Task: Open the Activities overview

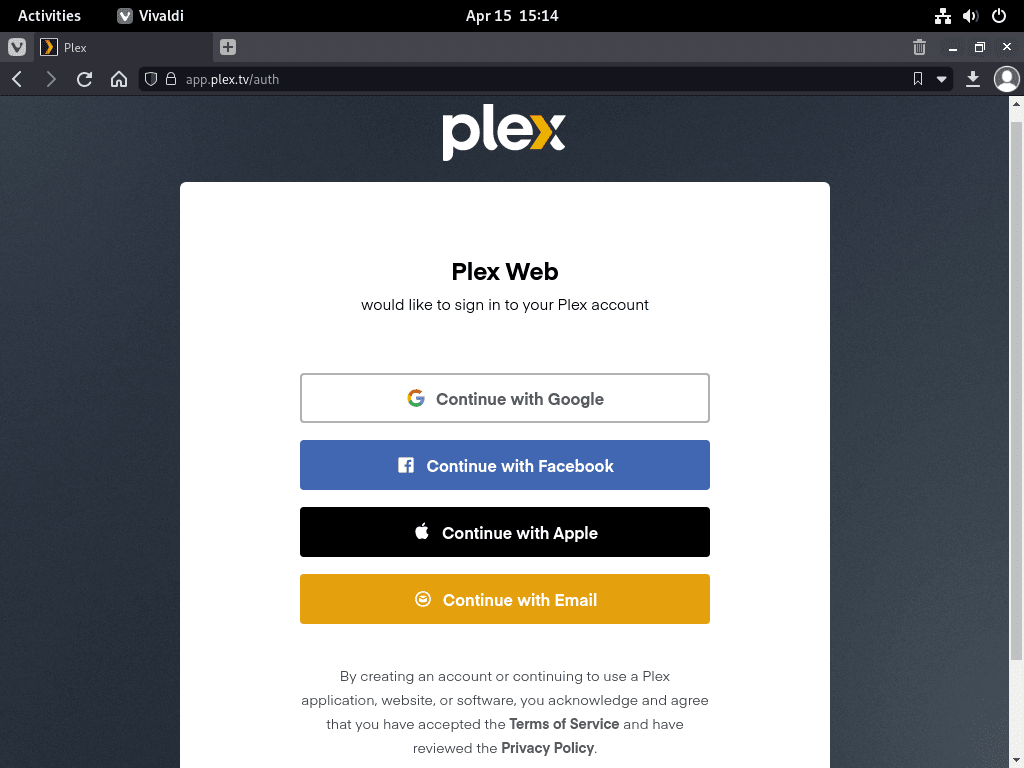Action: point(49,16)
